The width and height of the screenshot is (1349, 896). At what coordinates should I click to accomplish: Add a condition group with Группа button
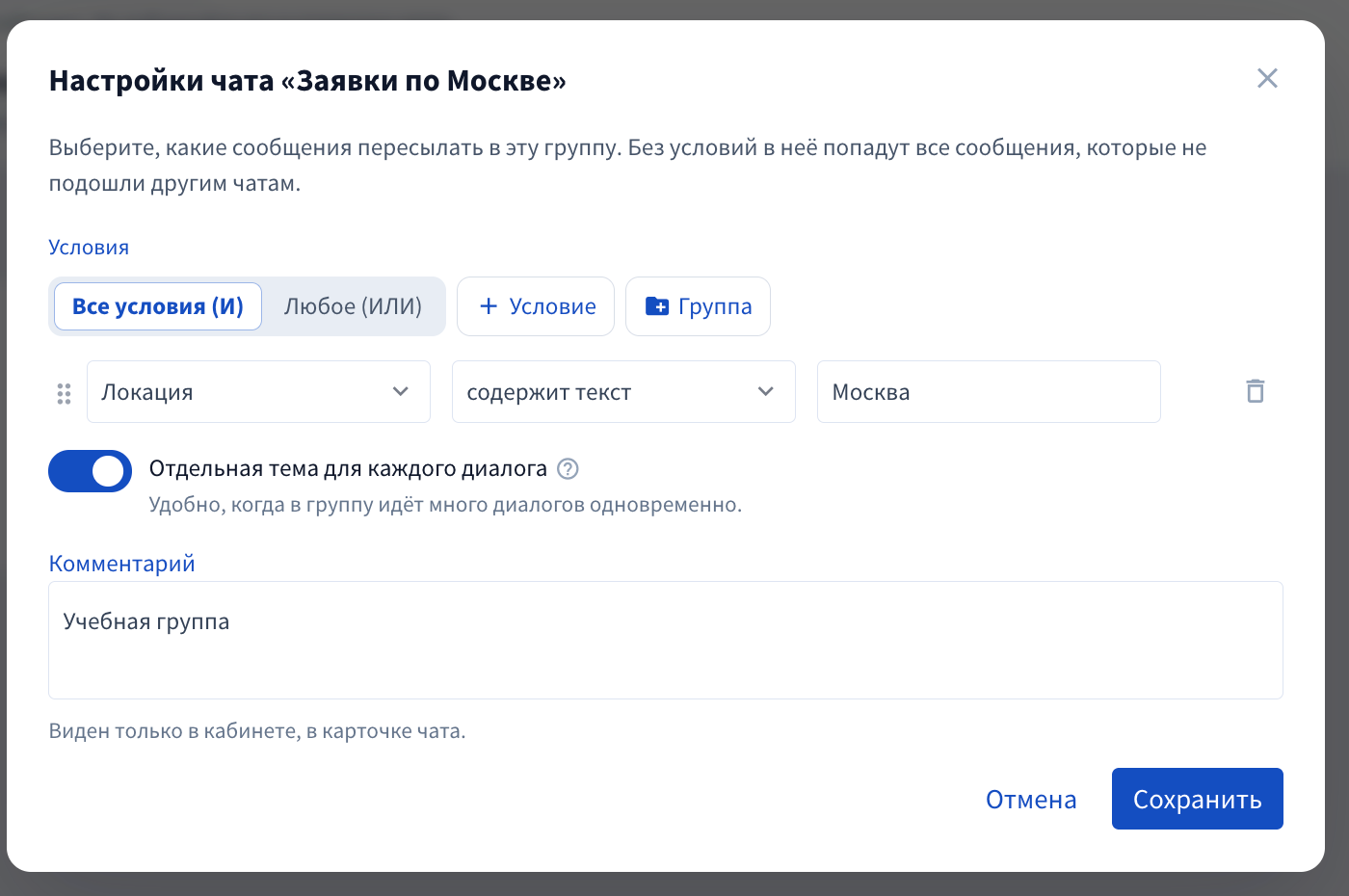pyautogui.click(x=698, y=306)
